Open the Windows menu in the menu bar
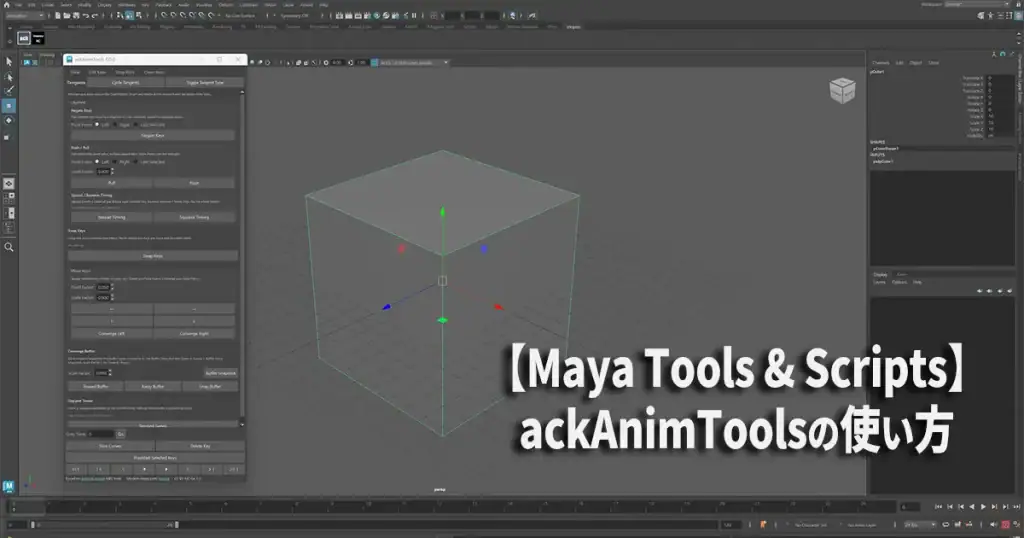The width and height of the screenshot is (1024, 538). pyautogui.click(x=127, y=5)
